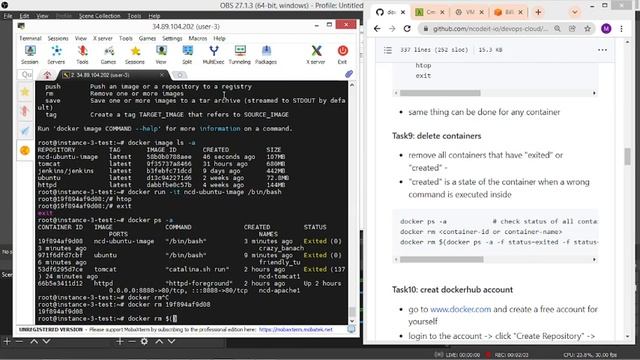Screen dimensions: 640x360
Task: Open the OBS Tools menu
Action: 134,16
